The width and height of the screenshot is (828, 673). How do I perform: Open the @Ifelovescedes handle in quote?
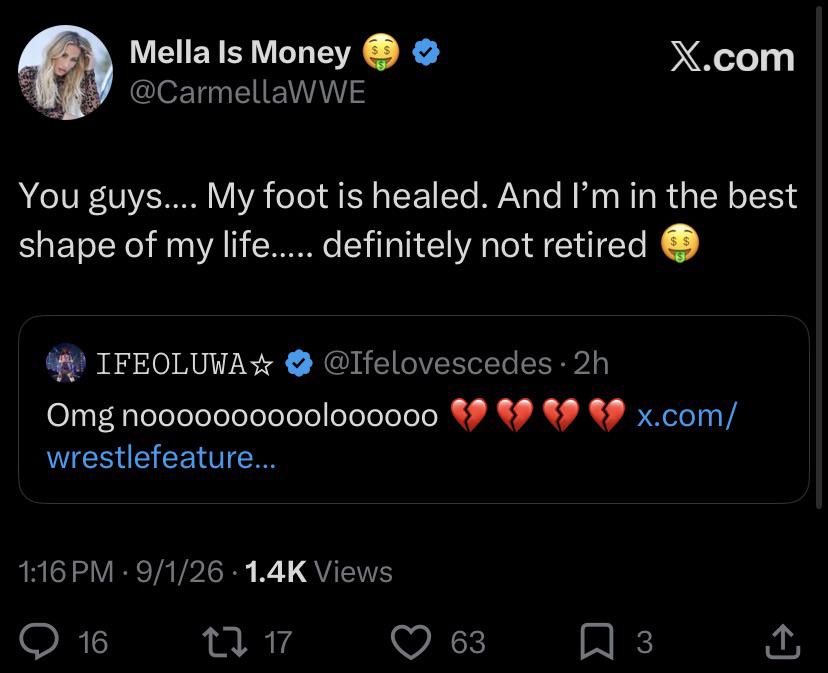[x=437, y=363]
